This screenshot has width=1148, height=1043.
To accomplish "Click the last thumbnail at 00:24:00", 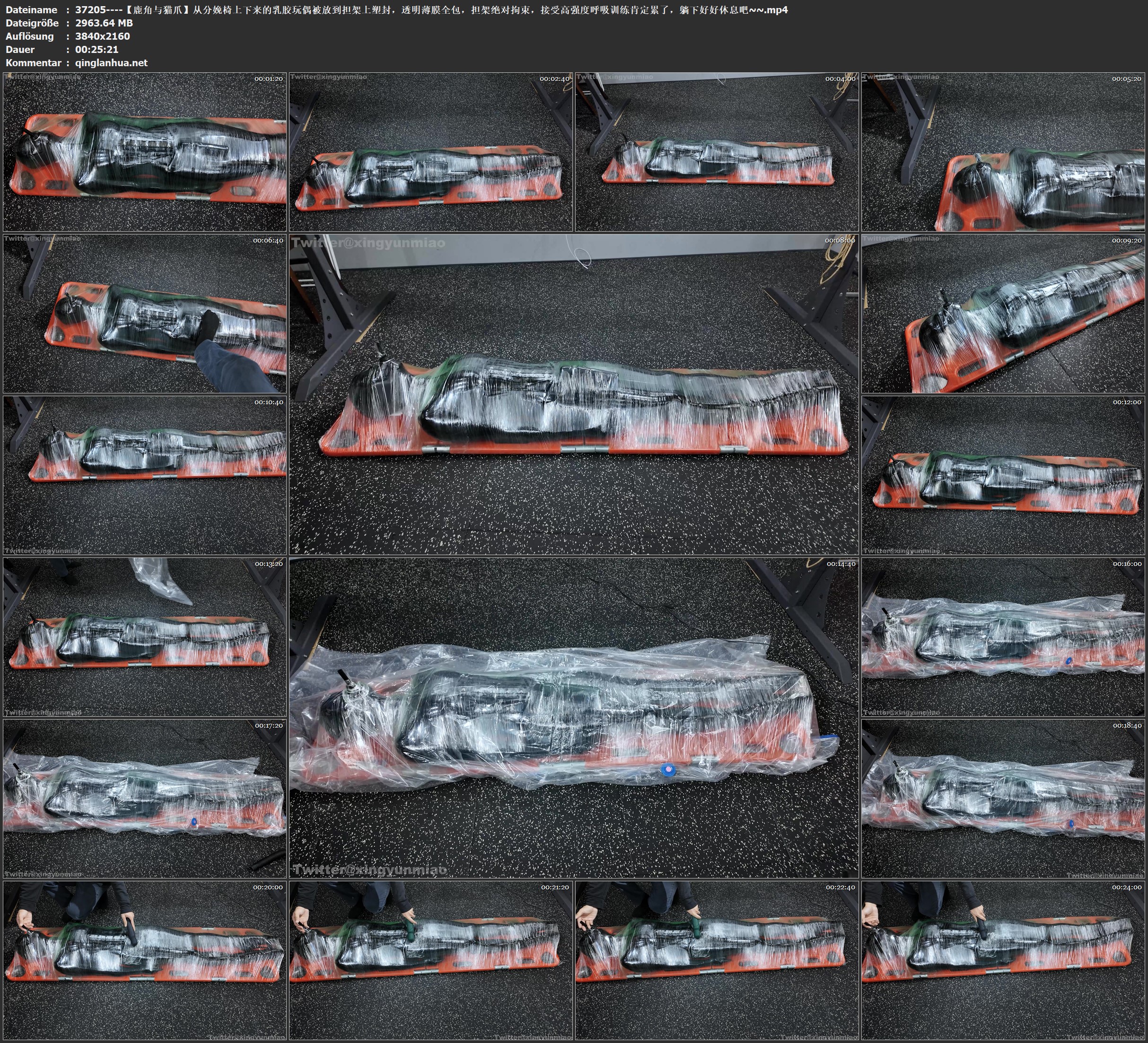I will pos(1003,960).
